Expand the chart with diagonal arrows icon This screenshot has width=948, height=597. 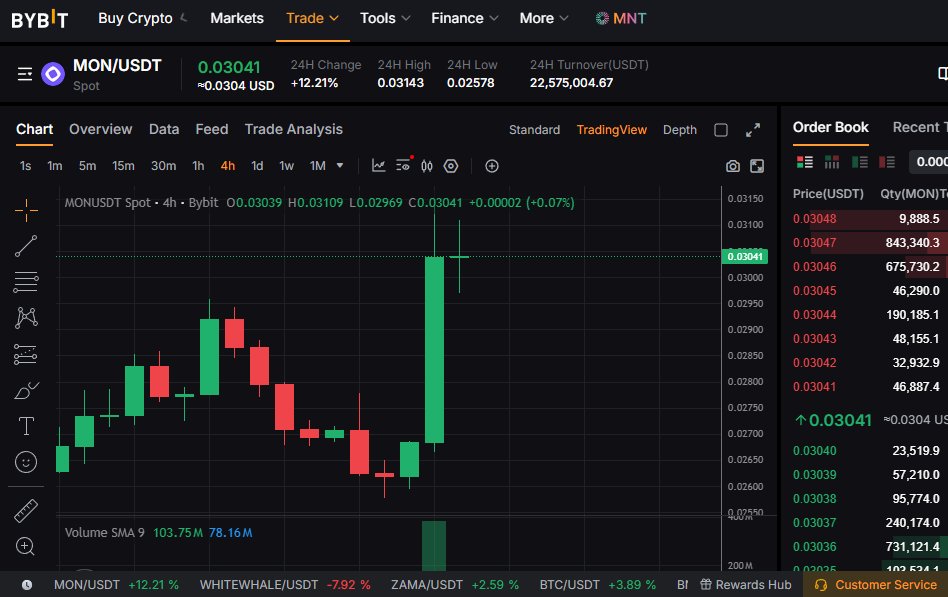[x=753, y=130]
